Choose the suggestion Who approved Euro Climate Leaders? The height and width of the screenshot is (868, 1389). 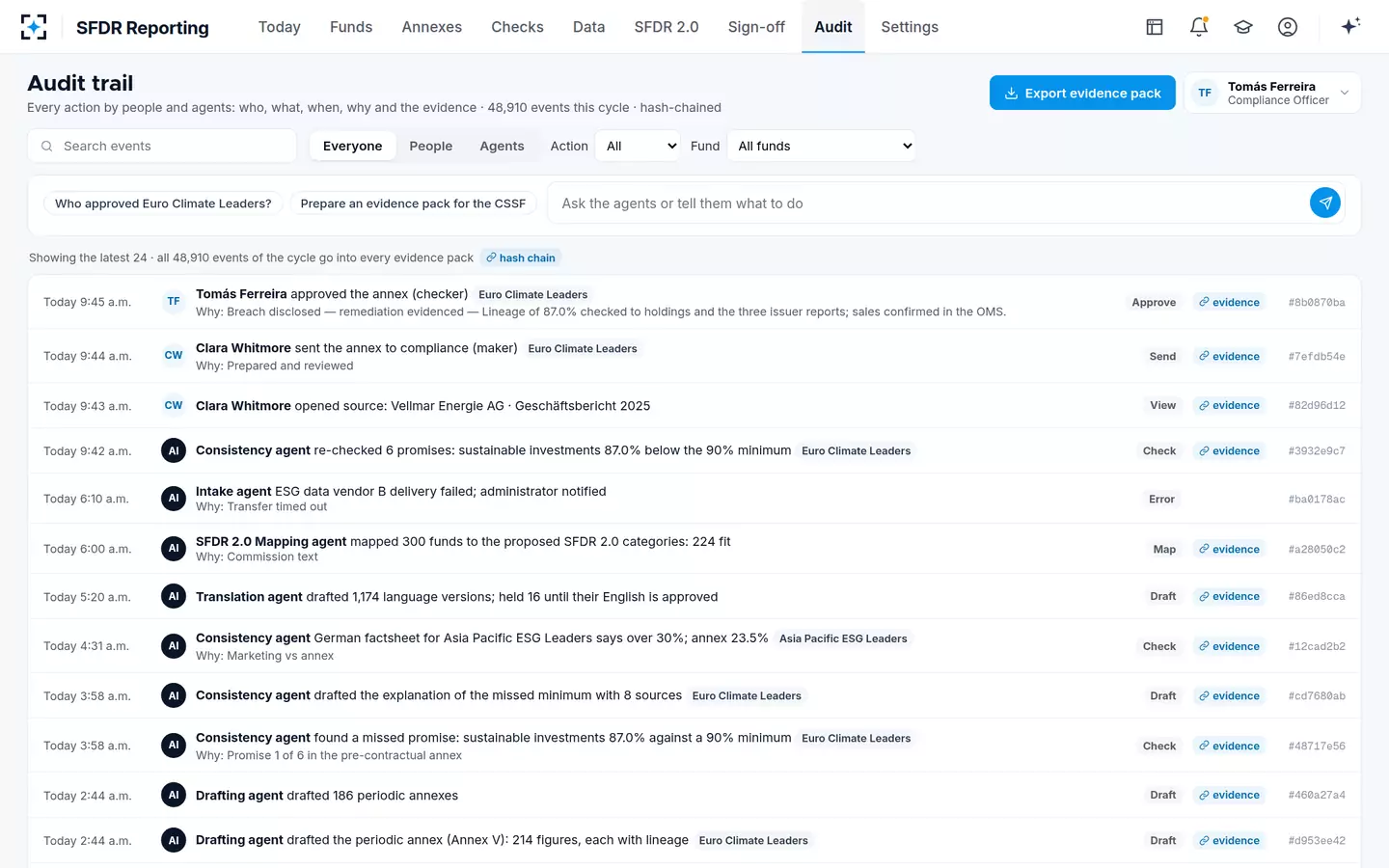163,203
